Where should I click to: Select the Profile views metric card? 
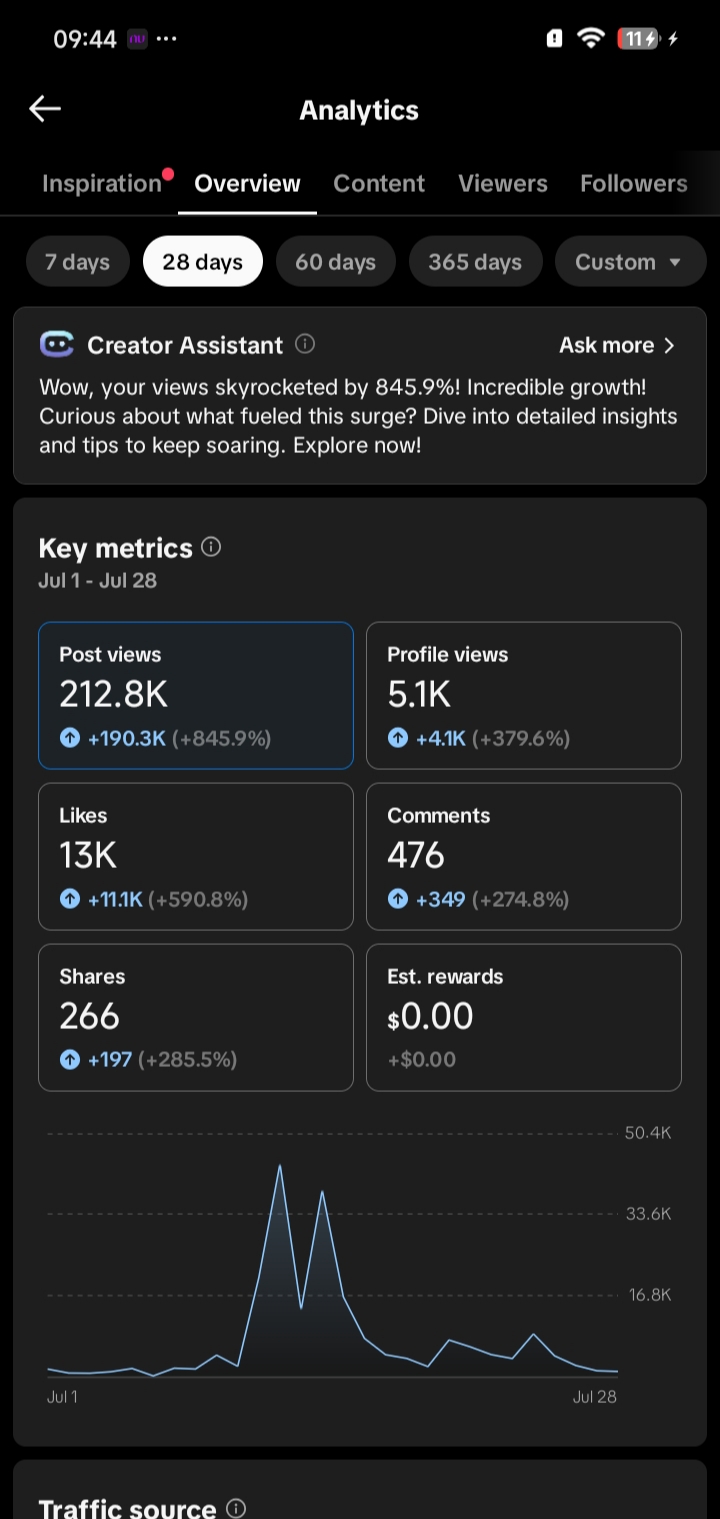tap(524, 695)
